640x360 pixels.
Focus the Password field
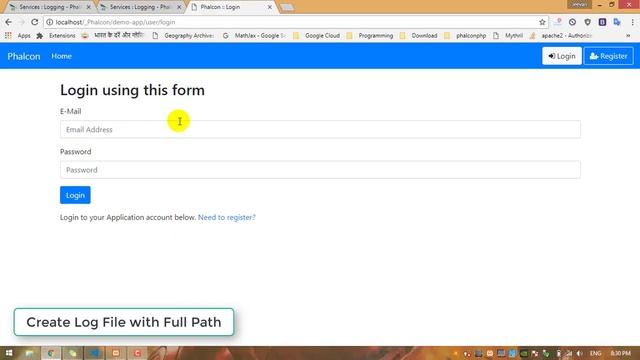[320, 170]
